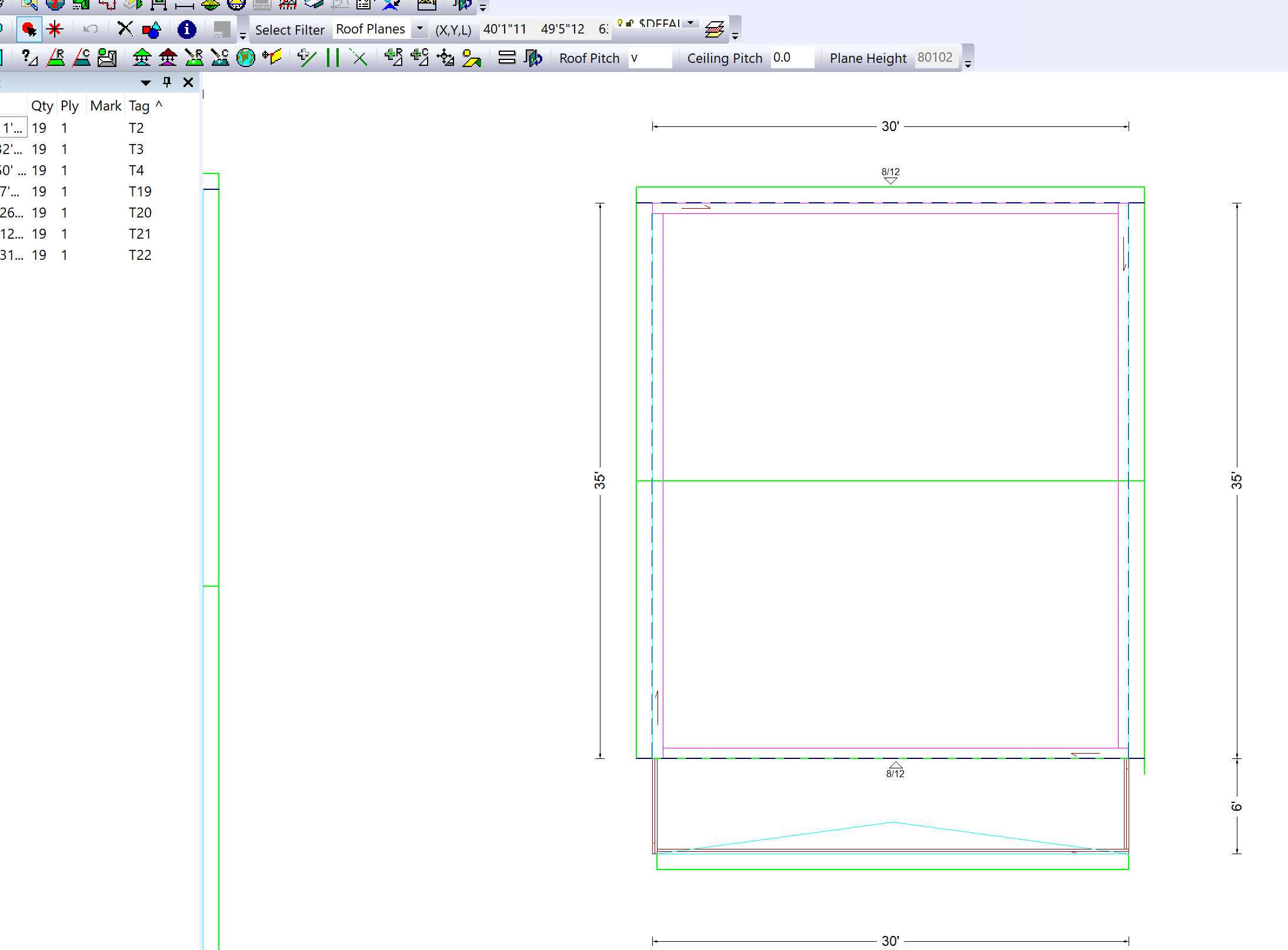
Task: Toggle the panel pin button
Action: pyautogui.click(x=167, y=82)
